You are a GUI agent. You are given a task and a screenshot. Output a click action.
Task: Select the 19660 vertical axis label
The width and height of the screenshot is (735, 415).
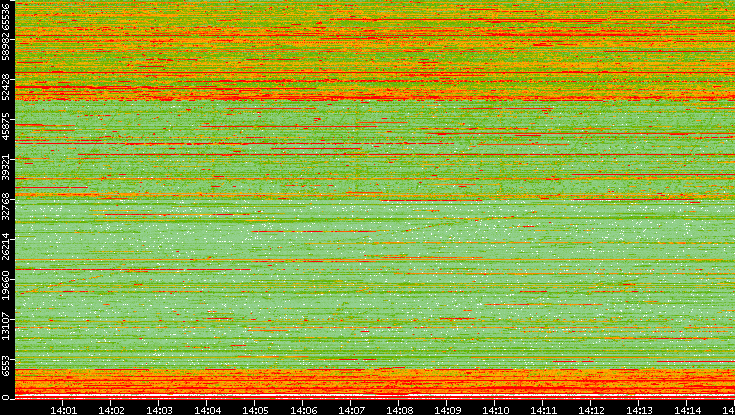(5, 286)
